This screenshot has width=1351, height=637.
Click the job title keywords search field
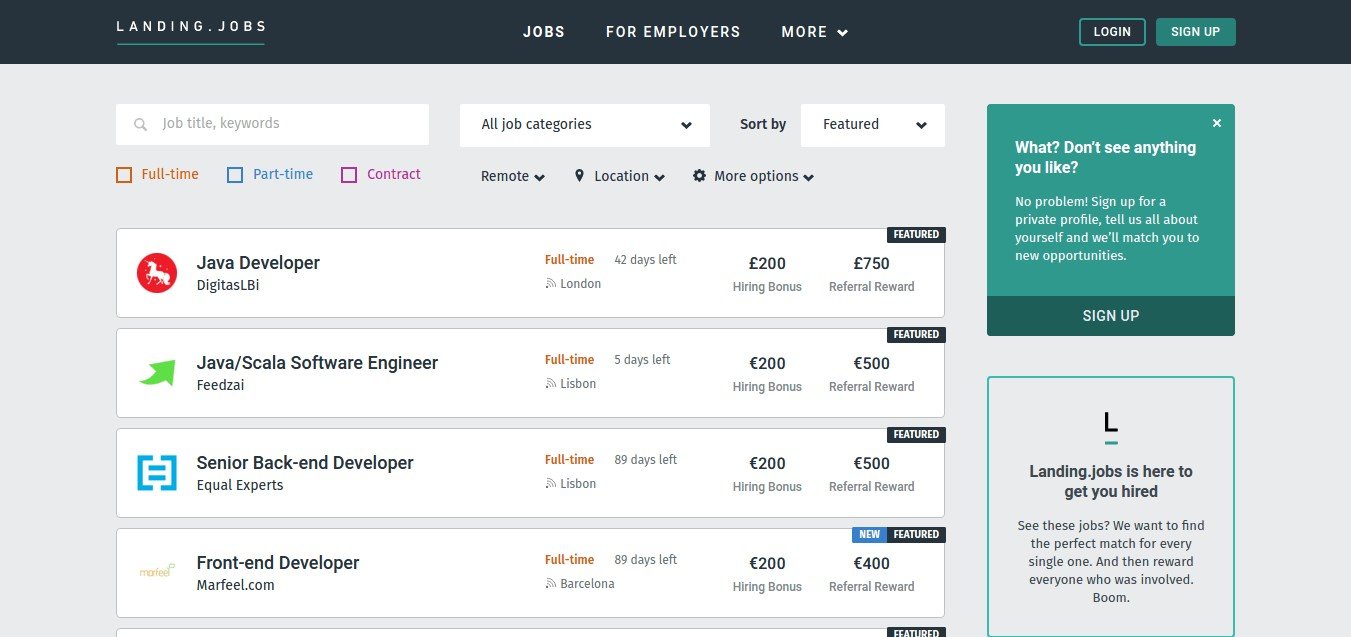[272, 124]
